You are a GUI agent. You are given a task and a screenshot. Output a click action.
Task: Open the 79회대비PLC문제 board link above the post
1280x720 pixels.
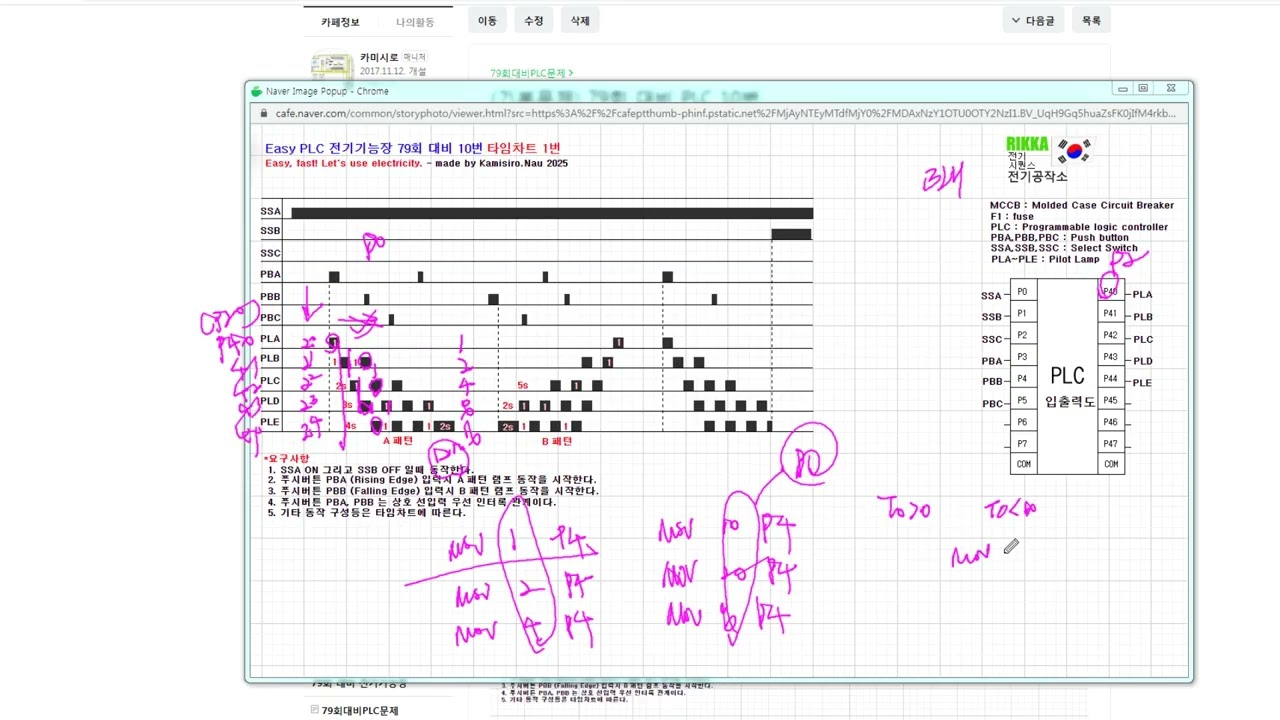531,73
